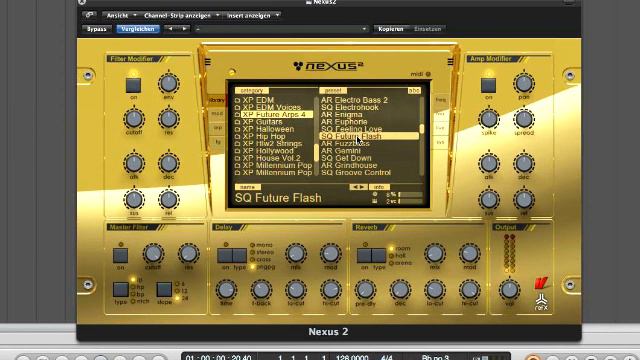Click the abc sort button
The width and height of the screenshot is (640, 360).
click(414, 91)
